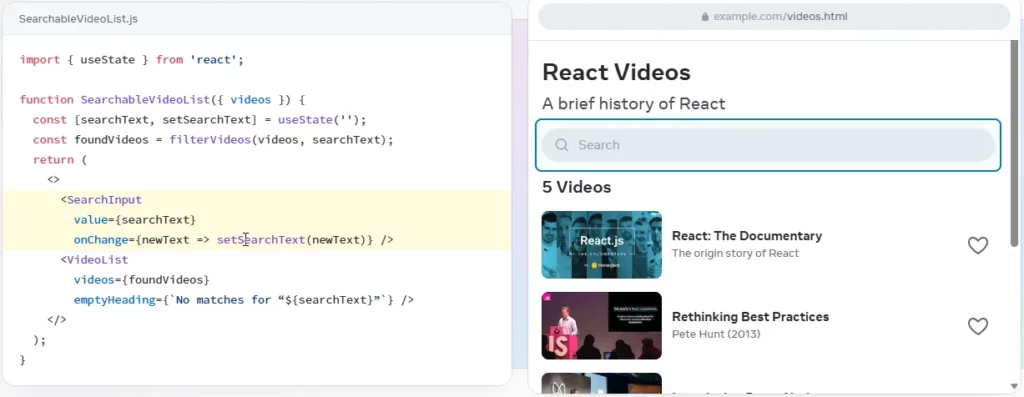Click the React Videos heading

pos(616,72)
